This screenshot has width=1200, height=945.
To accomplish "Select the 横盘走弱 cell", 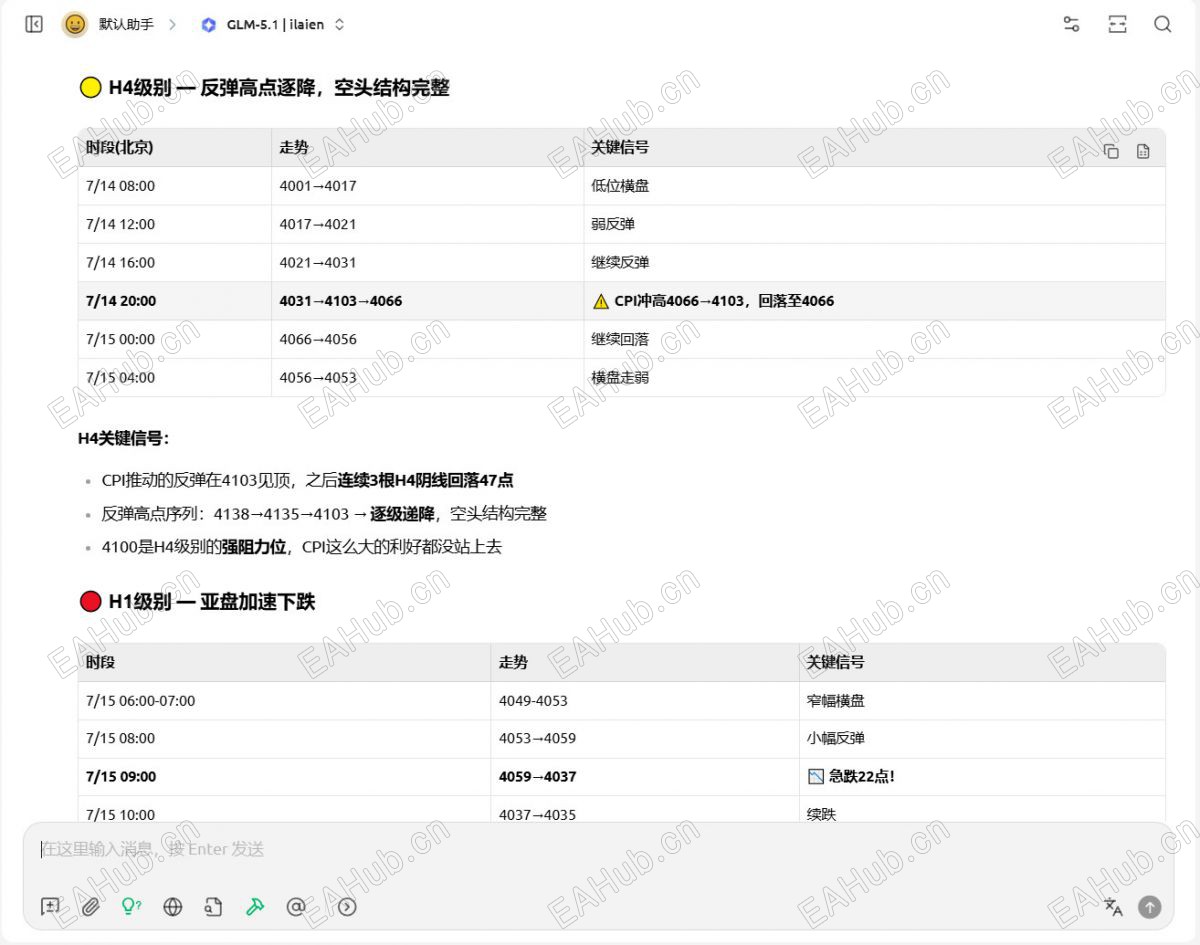I will click(874, 378).
